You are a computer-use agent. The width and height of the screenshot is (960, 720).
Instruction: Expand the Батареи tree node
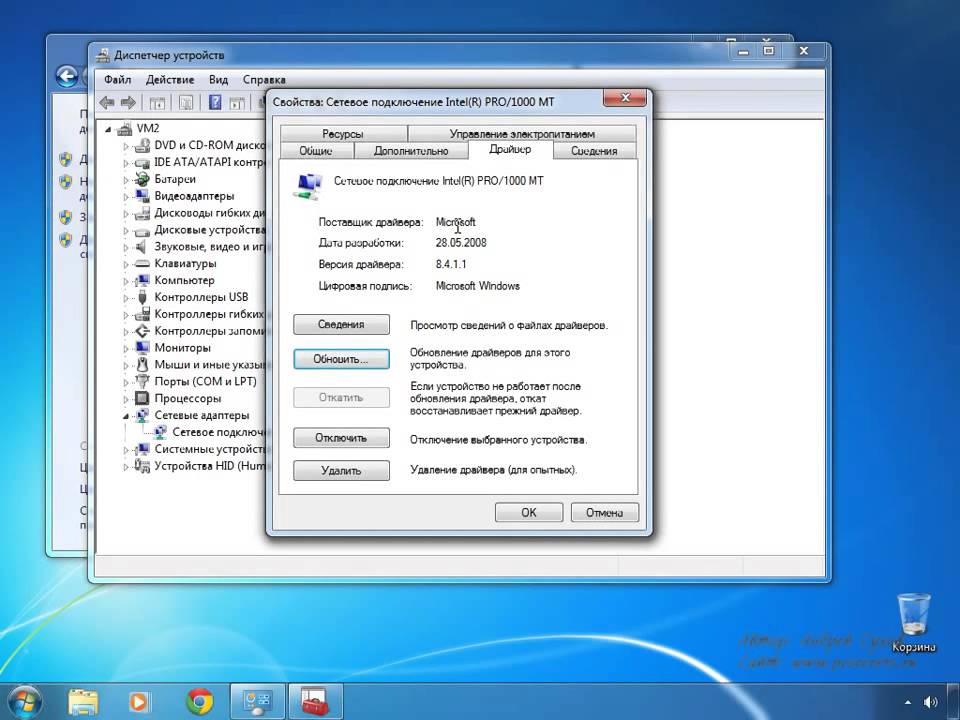(126, 180)
